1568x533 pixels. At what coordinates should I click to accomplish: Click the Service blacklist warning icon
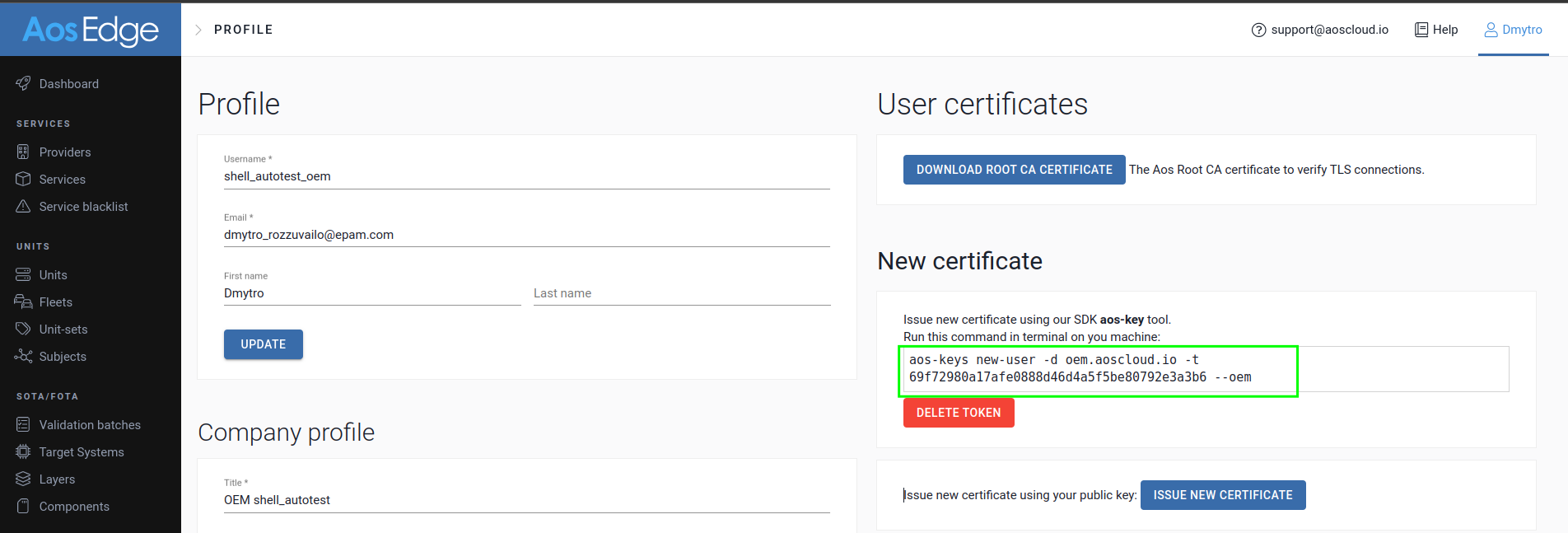coord(23,207)
